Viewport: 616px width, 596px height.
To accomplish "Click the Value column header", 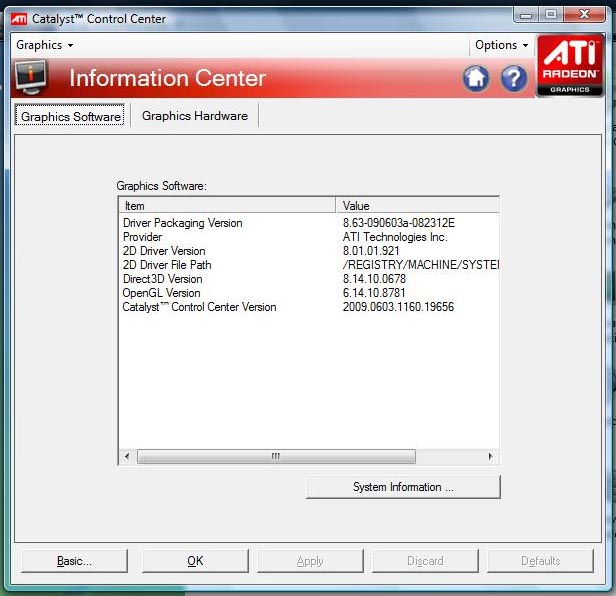I will click(x=418, y=205).
